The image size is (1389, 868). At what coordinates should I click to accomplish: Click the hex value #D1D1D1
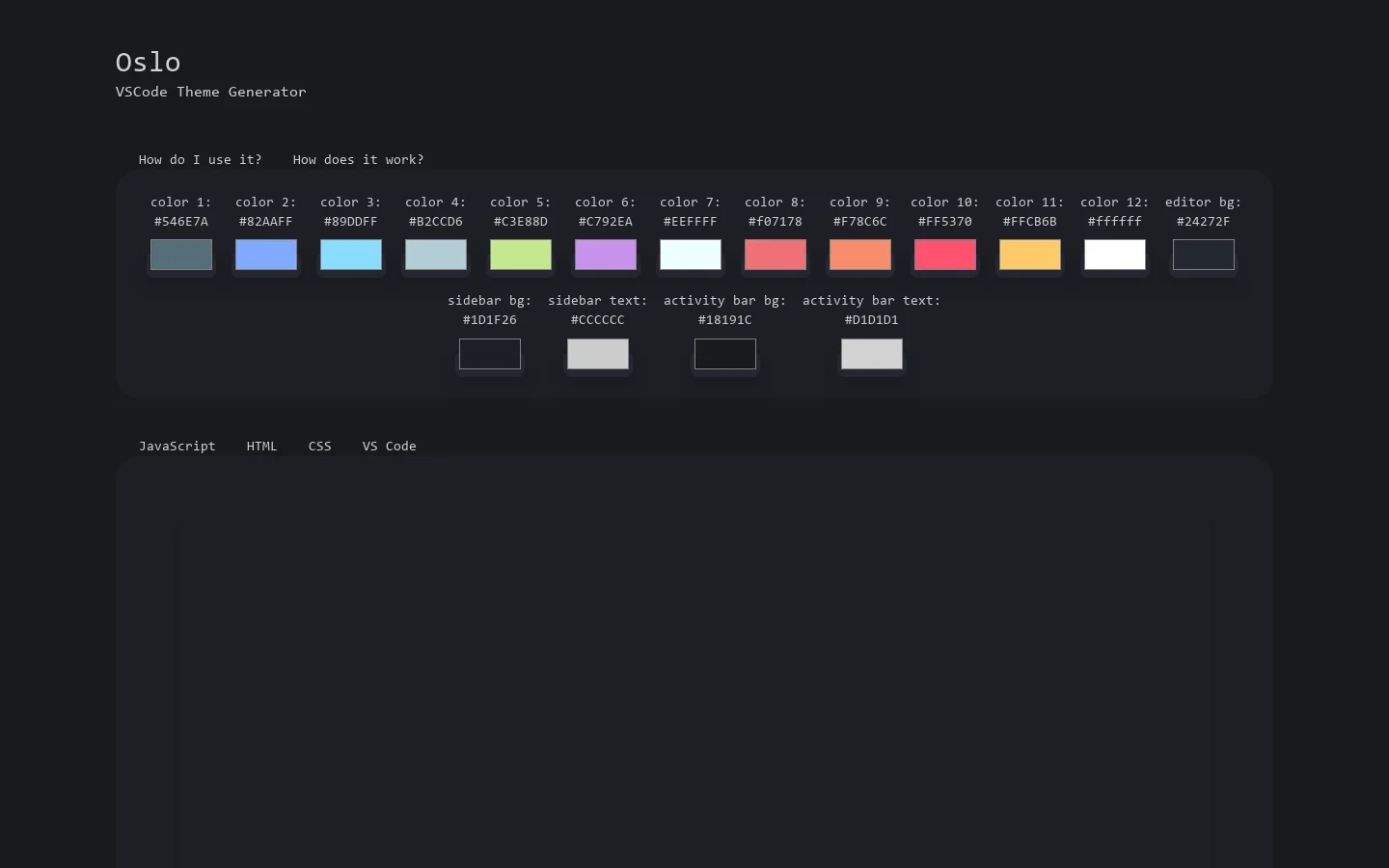tap(872, 319)
